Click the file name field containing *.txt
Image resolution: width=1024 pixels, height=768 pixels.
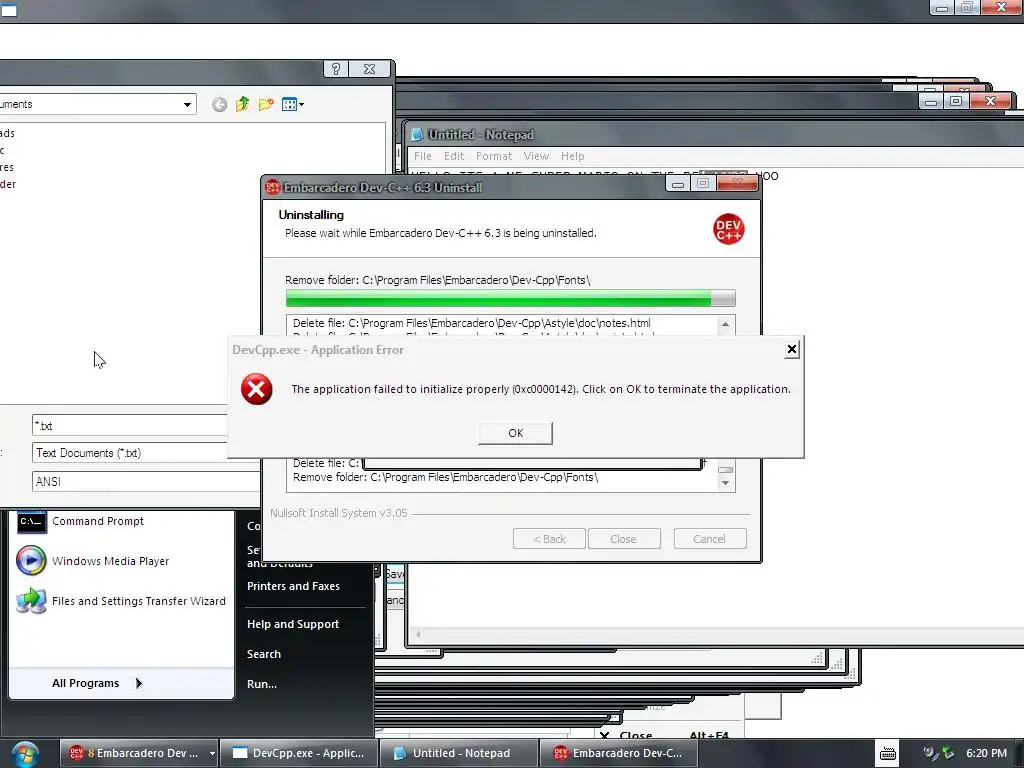tap(130, 426)
